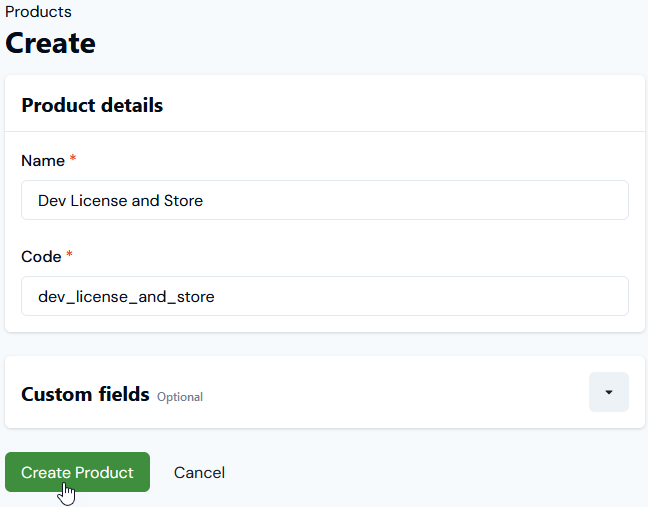This screenshot has width=648, height=507.
Task: Focus the Code input field
Action: click(x=324, y=296)
